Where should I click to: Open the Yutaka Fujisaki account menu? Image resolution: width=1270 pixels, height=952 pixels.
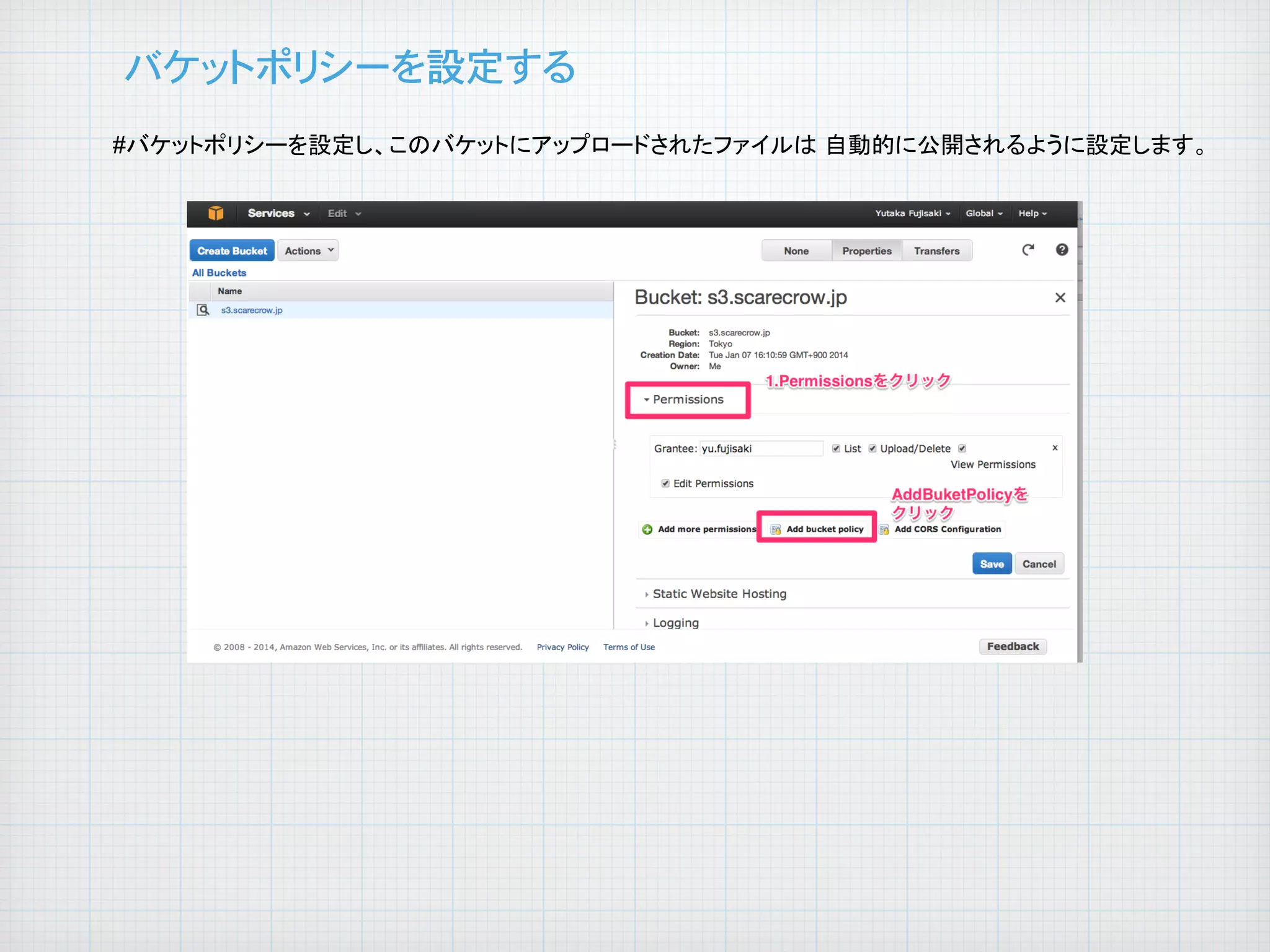913,213
